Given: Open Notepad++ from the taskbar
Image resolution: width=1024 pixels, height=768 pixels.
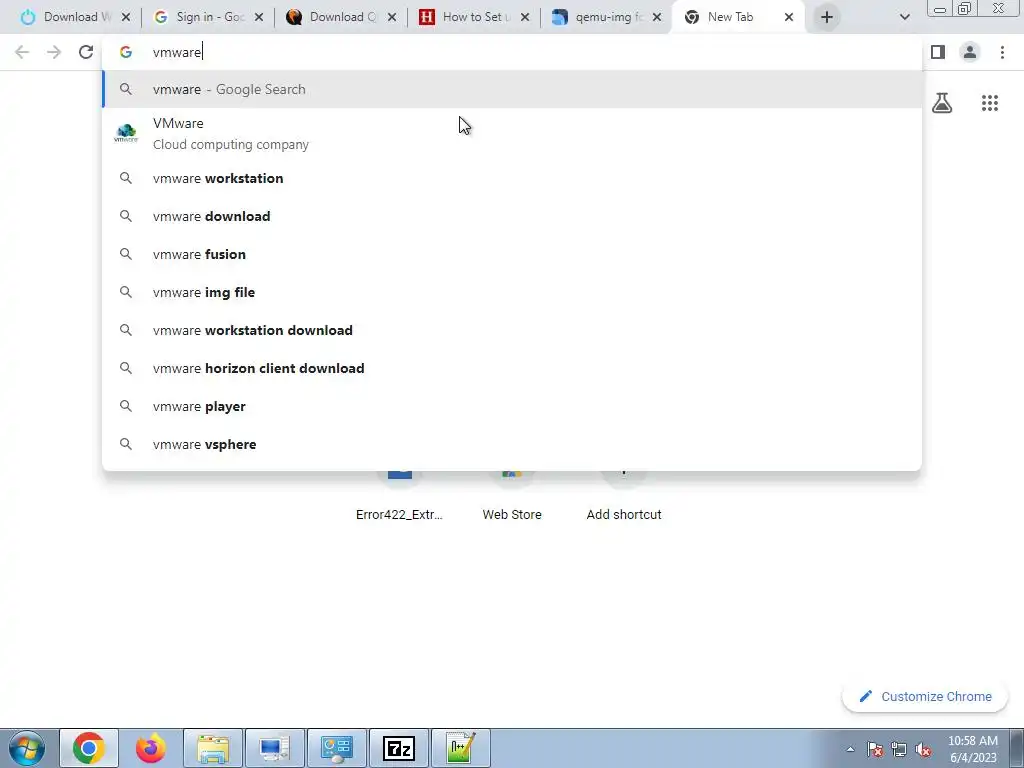Looking at the screenshot, I should tap(460, 748).
